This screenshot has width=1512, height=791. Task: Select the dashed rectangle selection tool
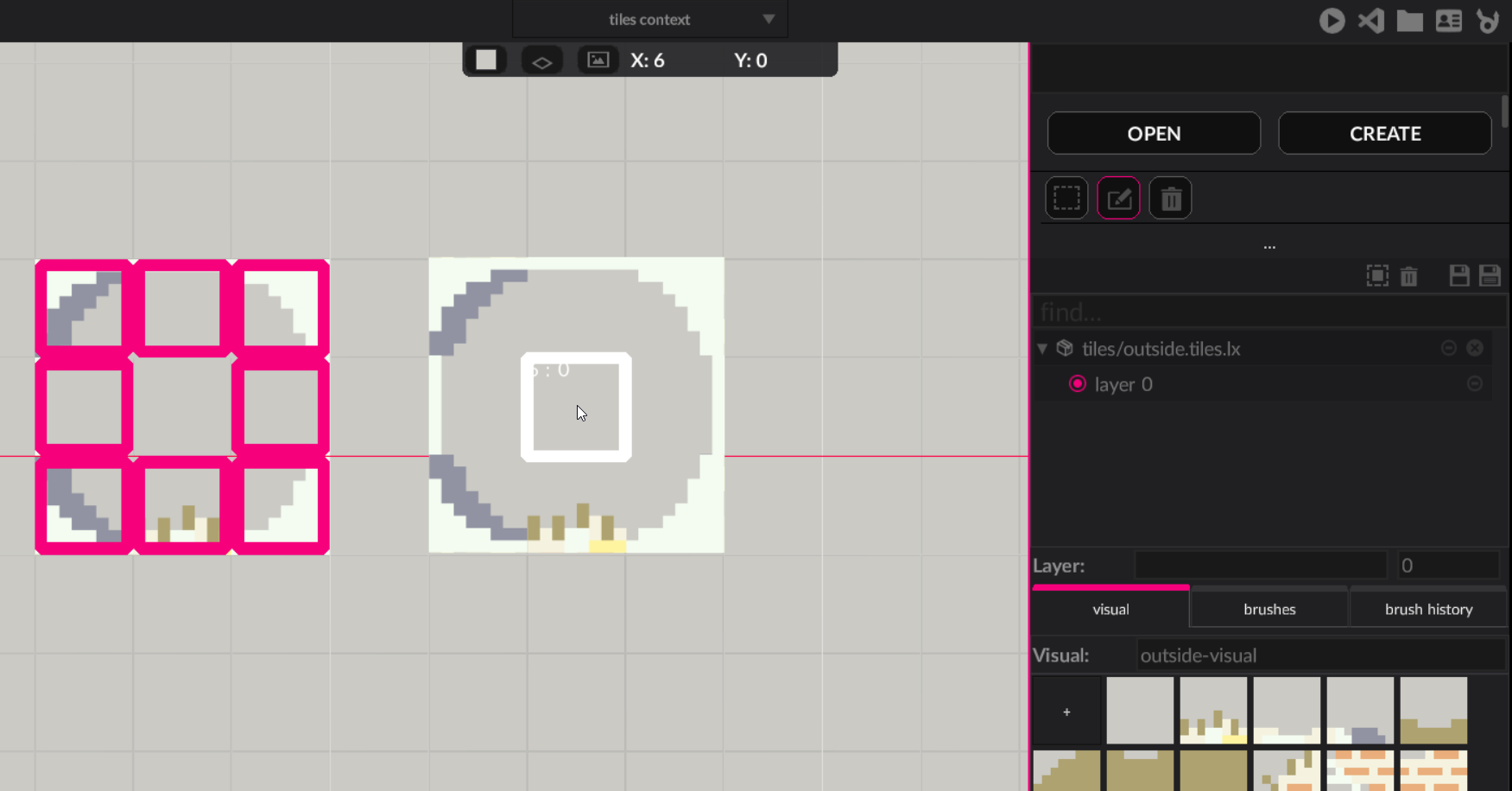[x=1066, y=199]
